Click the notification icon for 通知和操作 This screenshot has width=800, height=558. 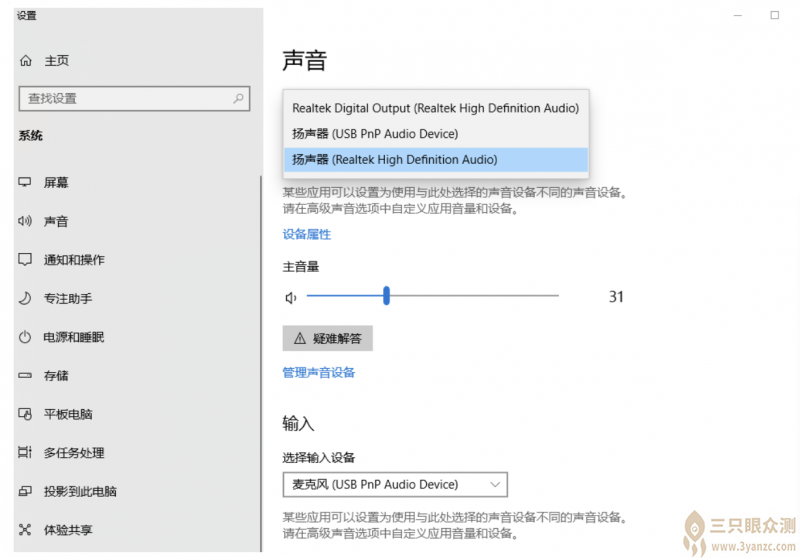25,260
